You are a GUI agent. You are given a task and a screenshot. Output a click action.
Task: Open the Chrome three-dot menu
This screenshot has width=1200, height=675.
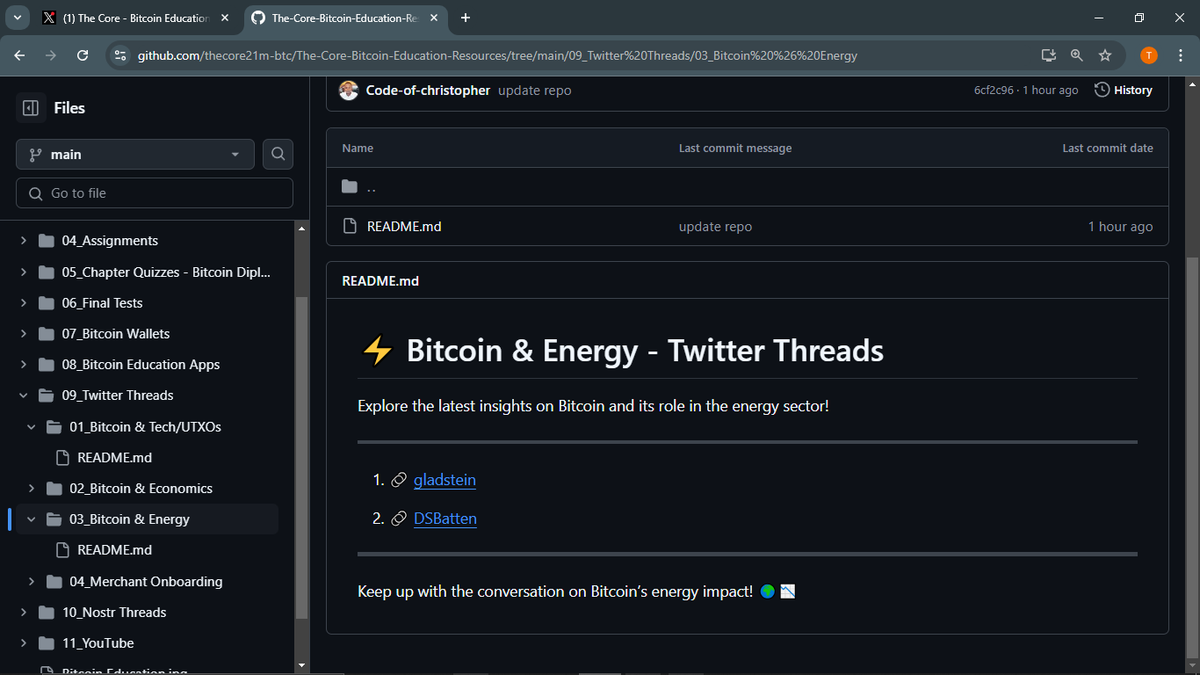(x=1180, y=55)
